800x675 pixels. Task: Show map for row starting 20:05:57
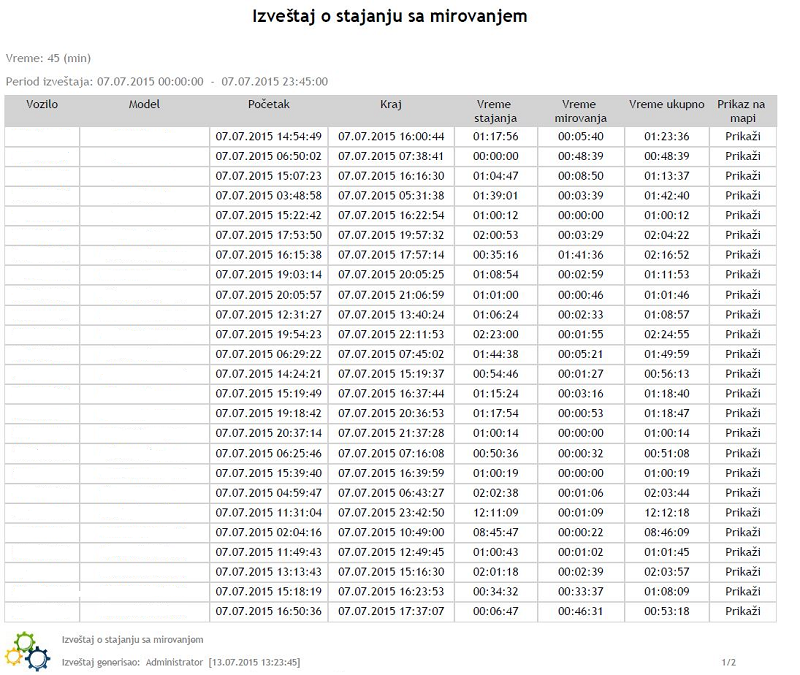tap(742, 295)
